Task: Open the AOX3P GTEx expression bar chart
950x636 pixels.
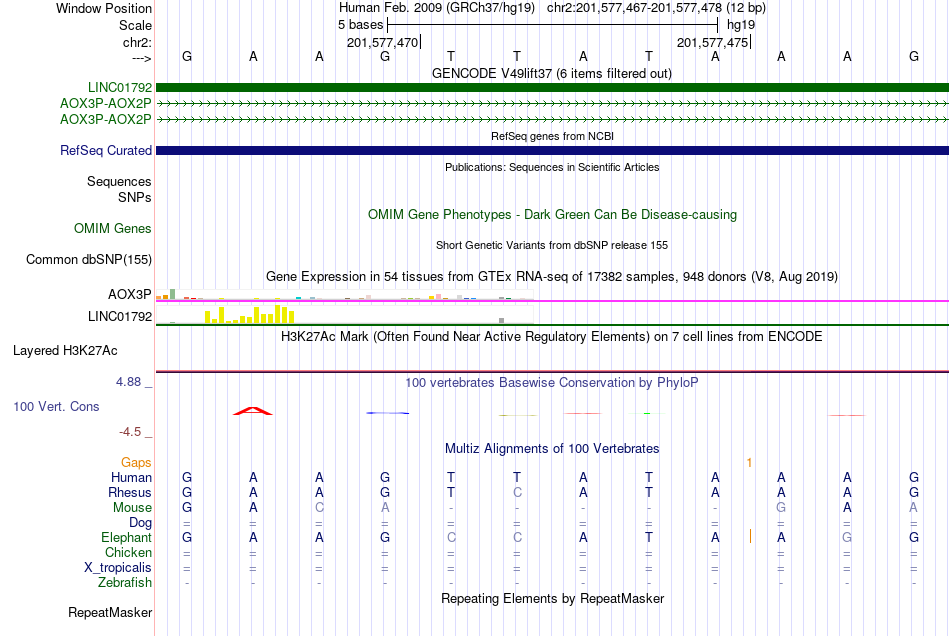Action: [x=344, y=294]
